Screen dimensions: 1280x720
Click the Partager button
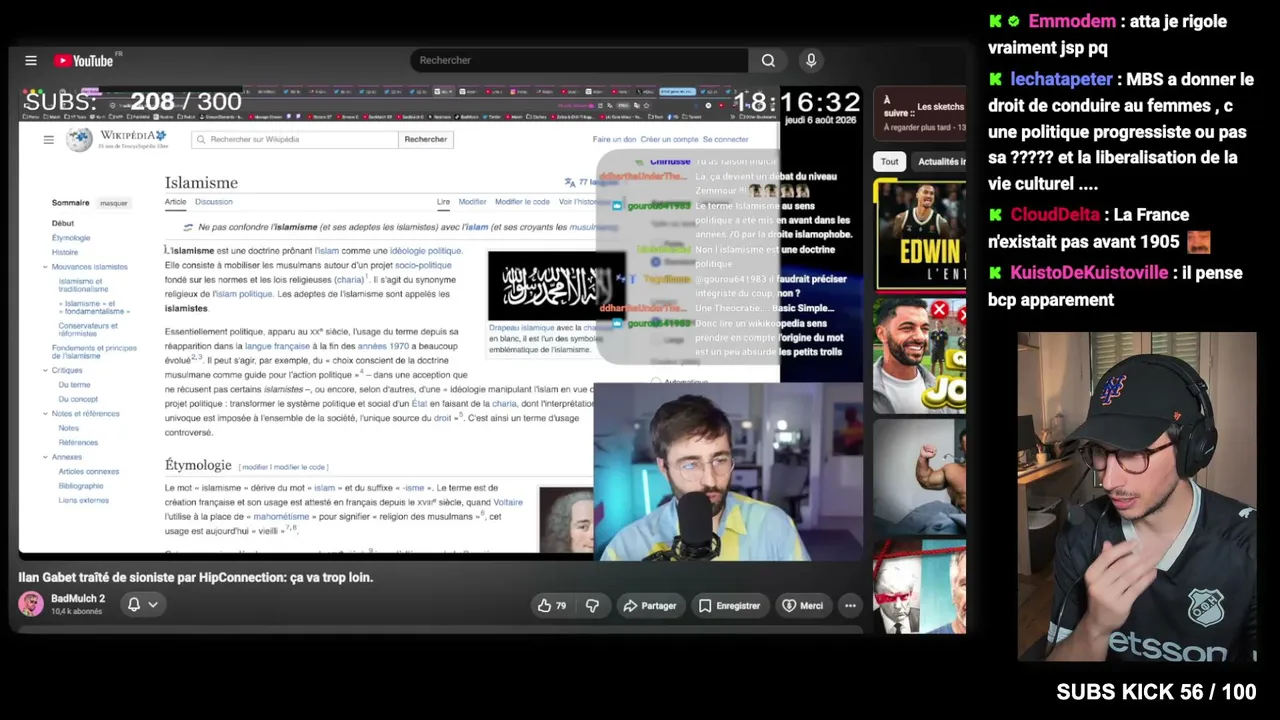coord(649,606)
